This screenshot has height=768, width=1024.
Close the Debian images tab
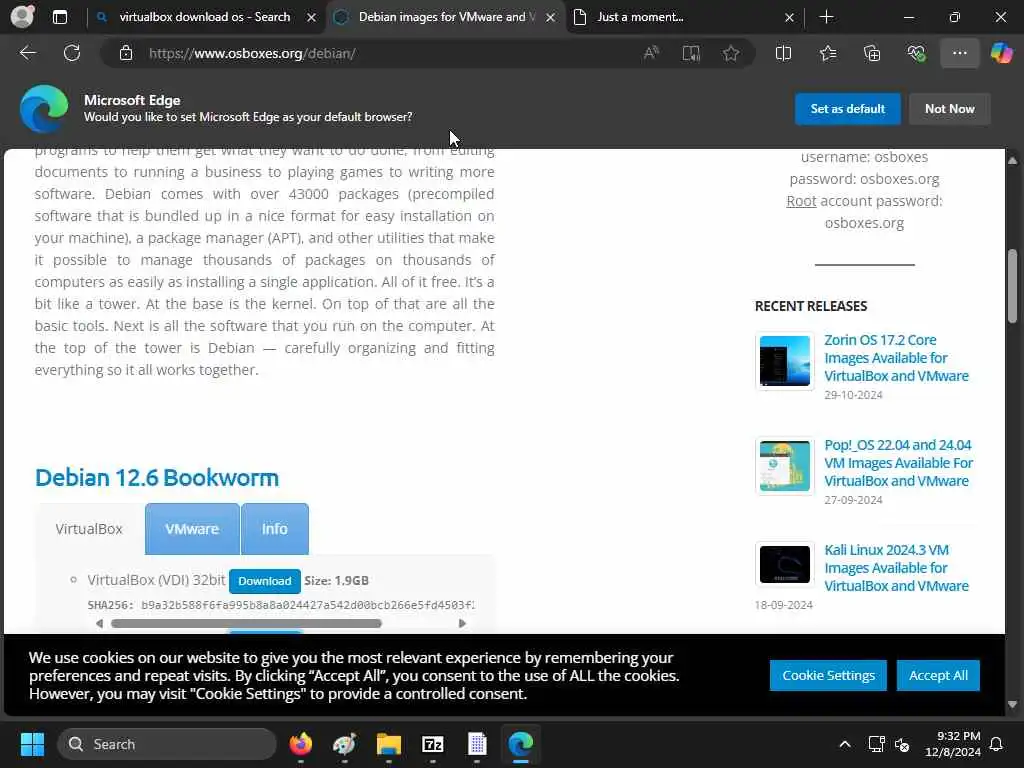[x=551, y=18]
